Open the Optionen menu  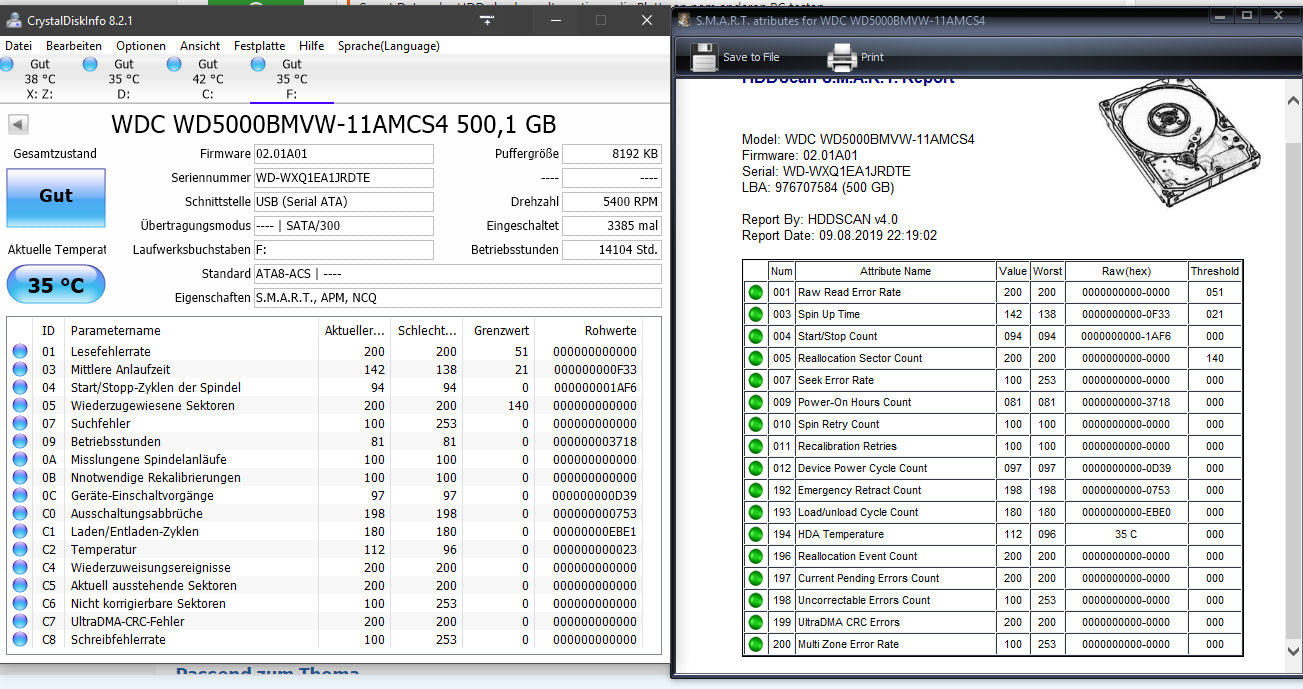(141, 46)
